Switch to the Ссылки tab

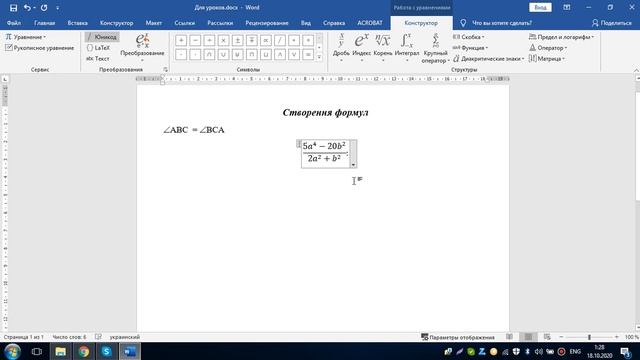click(x=184, y=23)
